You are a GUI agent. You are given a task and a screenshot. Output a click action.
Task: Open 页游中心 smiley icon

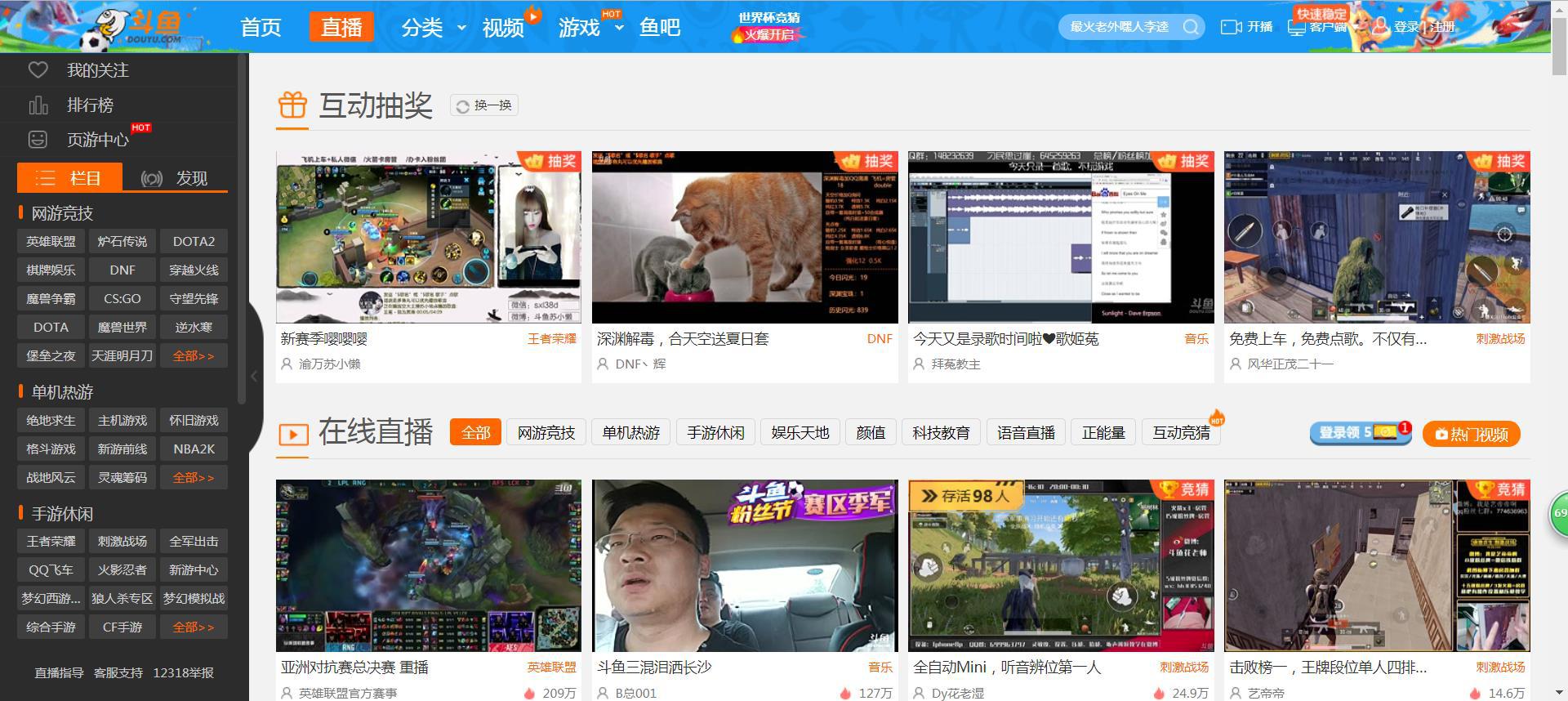pos(38,140)
